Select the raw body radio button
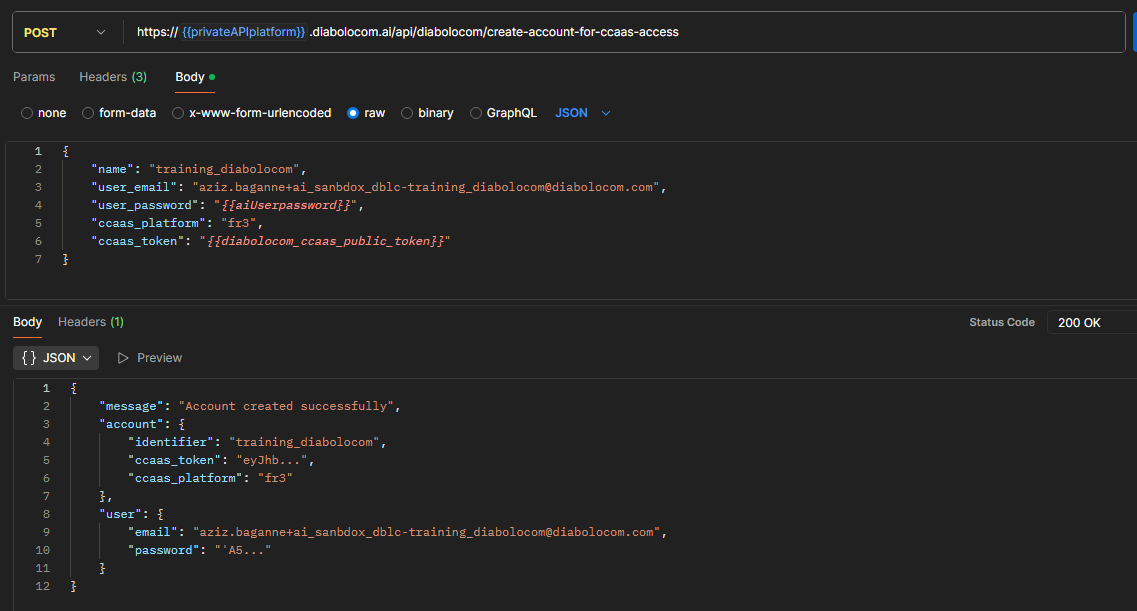This screenshot has height=611, width=1137. pyautogui.click(x=353, y=113)
